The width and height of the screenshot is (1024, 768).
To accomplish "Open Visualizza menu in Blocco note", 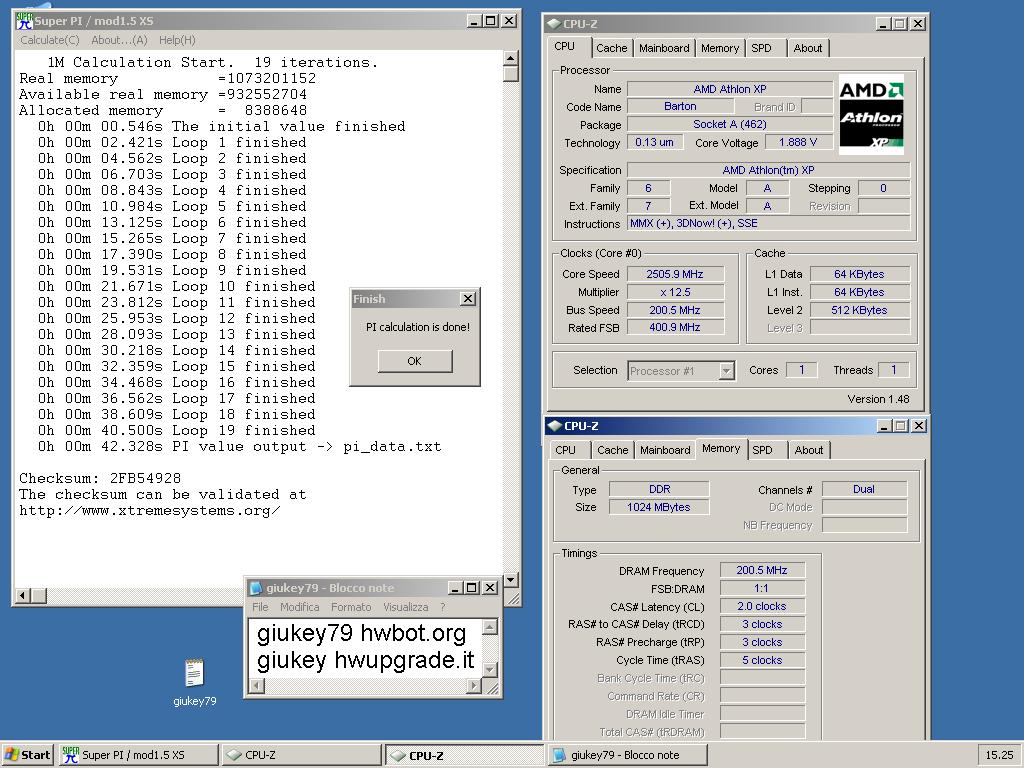I will click(406, 607).
